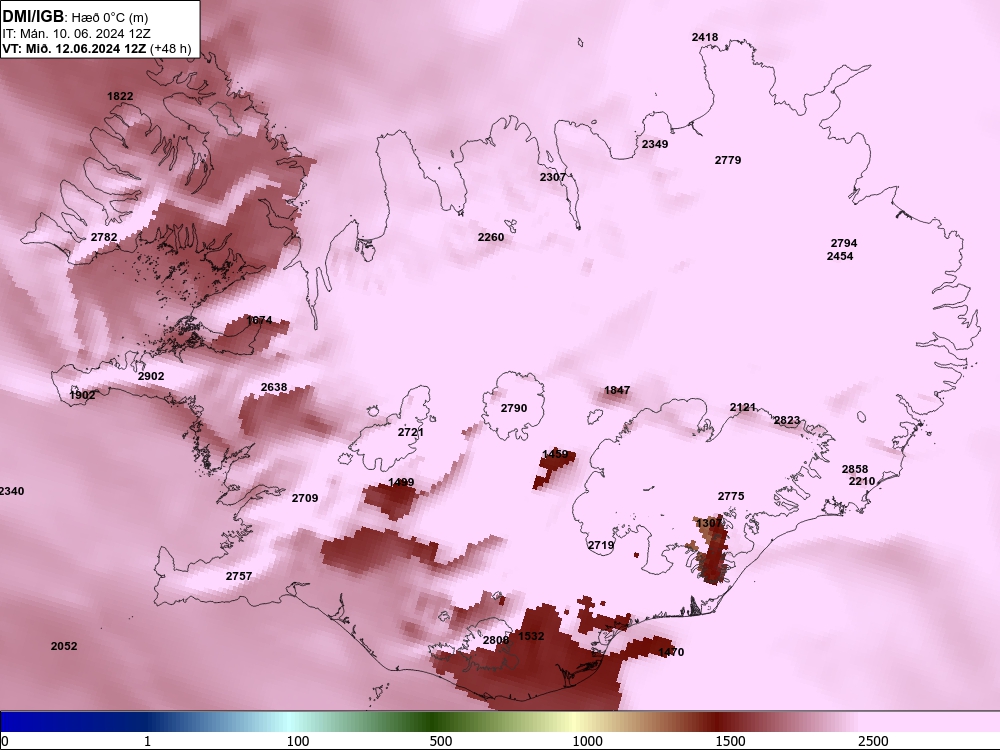Viewport: 1000px width, 750px height.
Task: Click the color scale label 100
Action: click(x=298, y=741)
